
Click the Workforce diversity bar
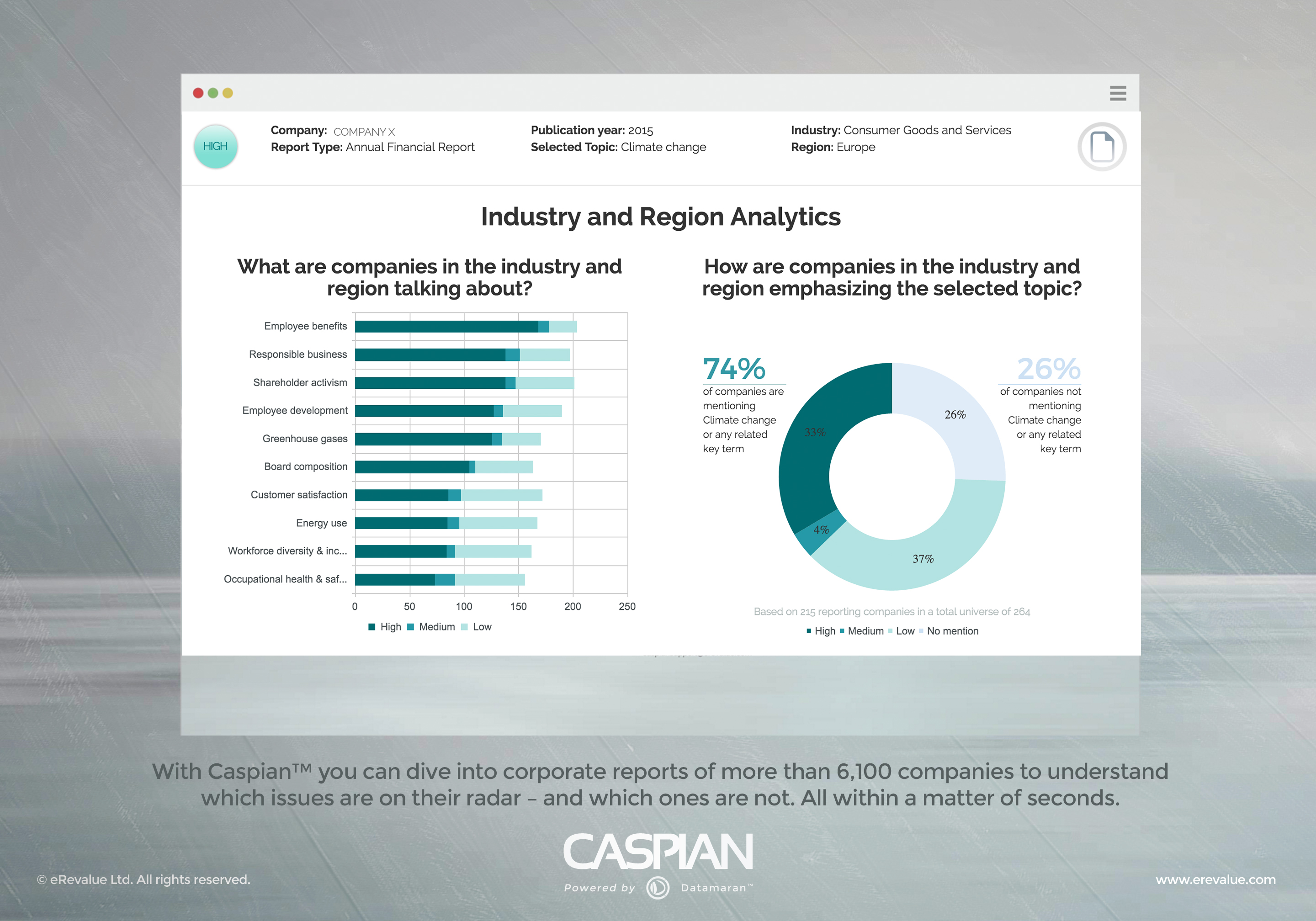443,551
